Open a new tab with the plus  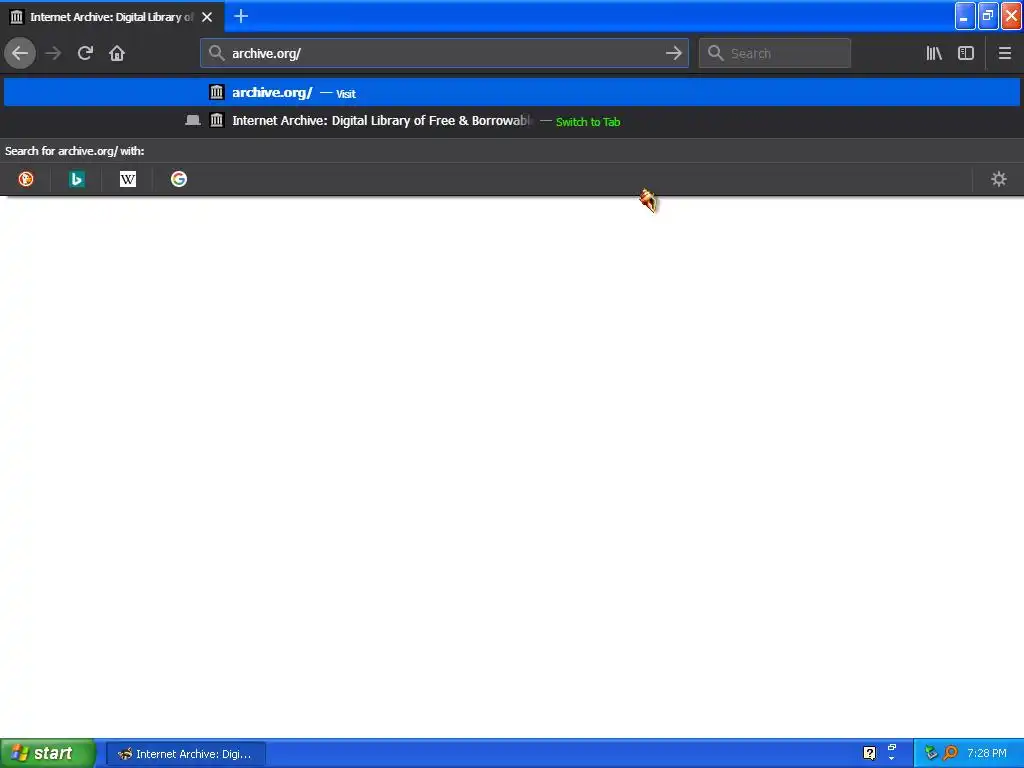point(241,16)
